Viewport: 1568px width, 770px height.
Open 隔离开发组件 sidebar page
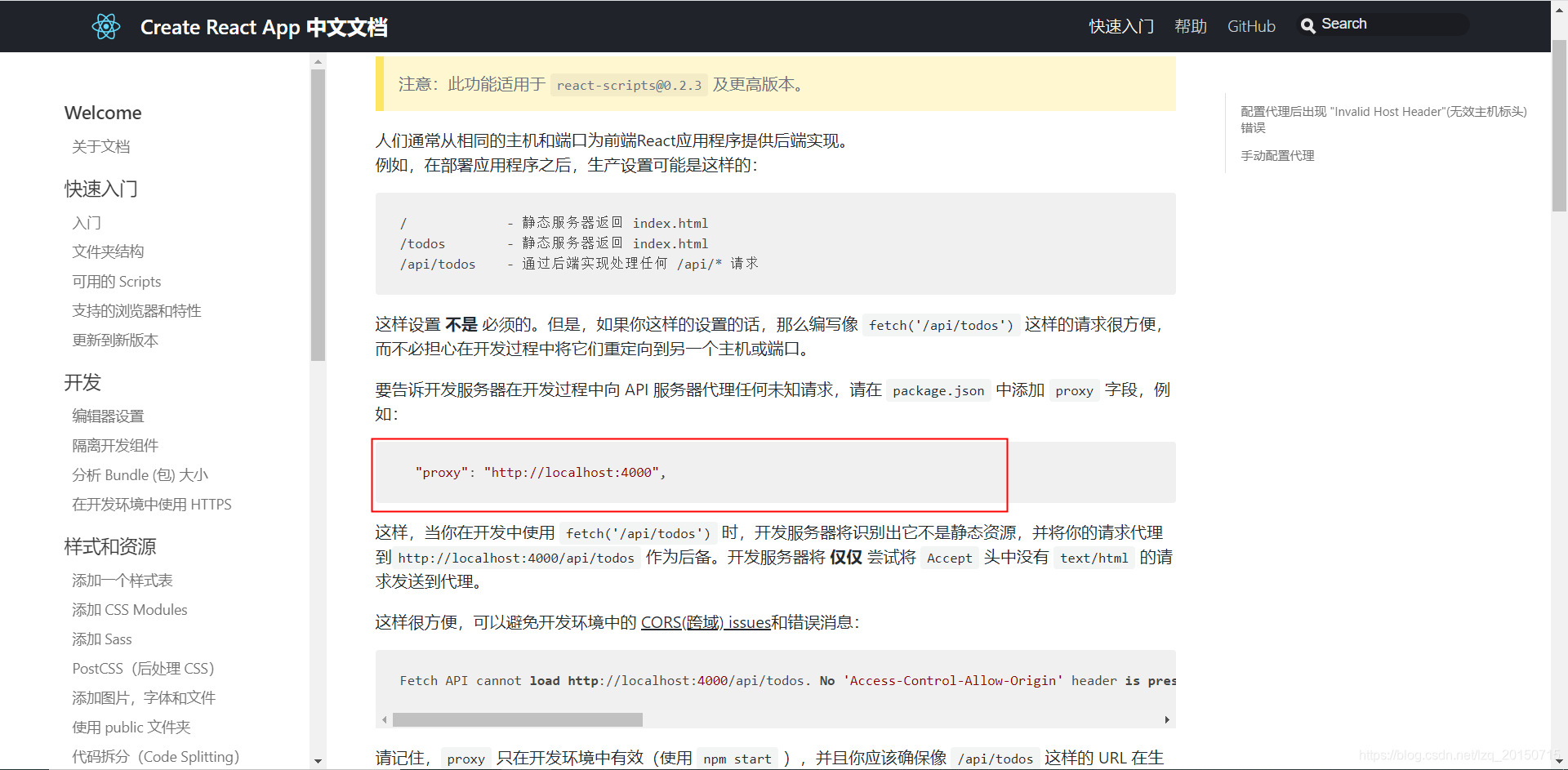[115, 446]
